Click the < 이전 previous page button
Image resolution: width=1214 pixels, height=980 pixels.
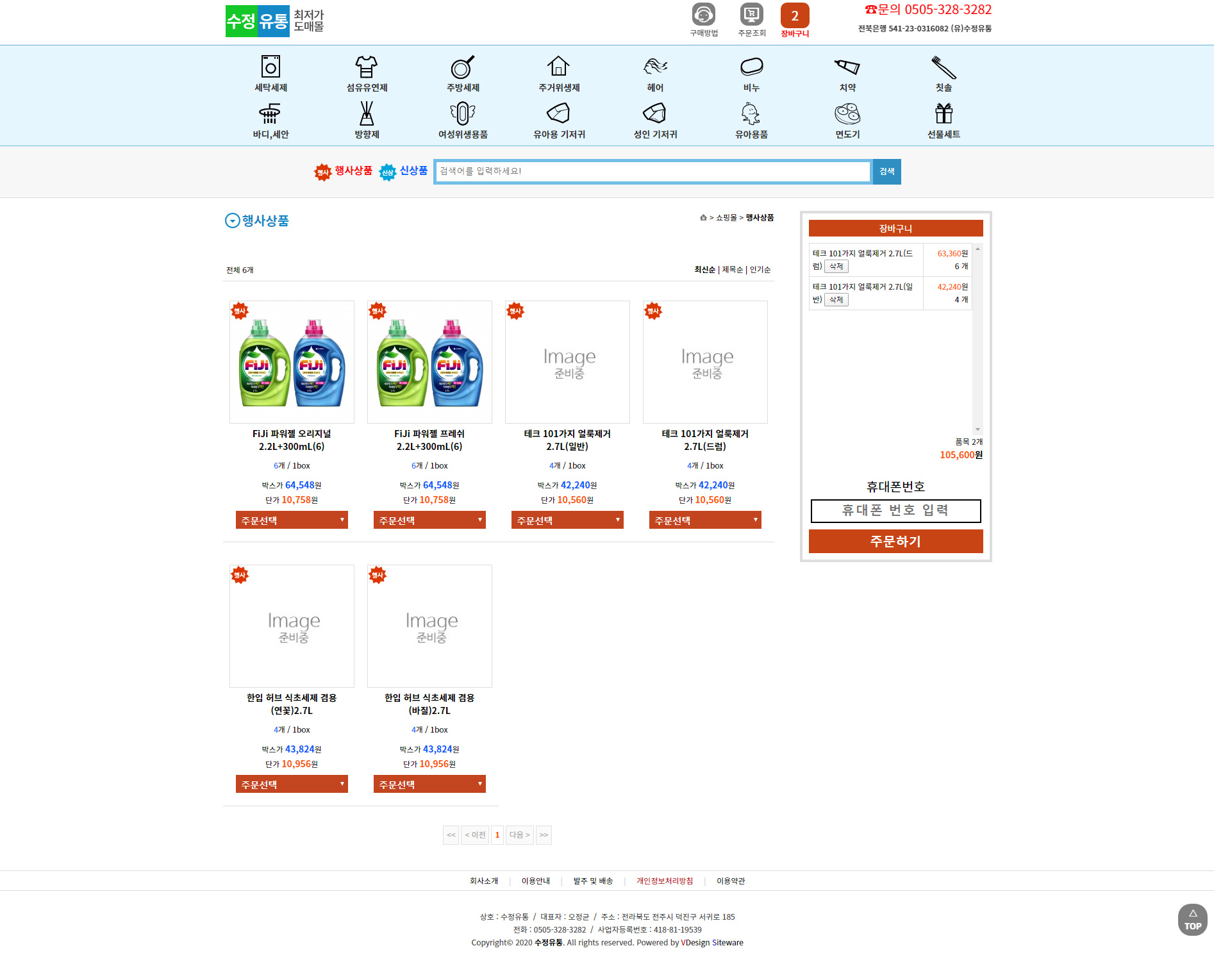pyautogui.click(x=475, y=835)
